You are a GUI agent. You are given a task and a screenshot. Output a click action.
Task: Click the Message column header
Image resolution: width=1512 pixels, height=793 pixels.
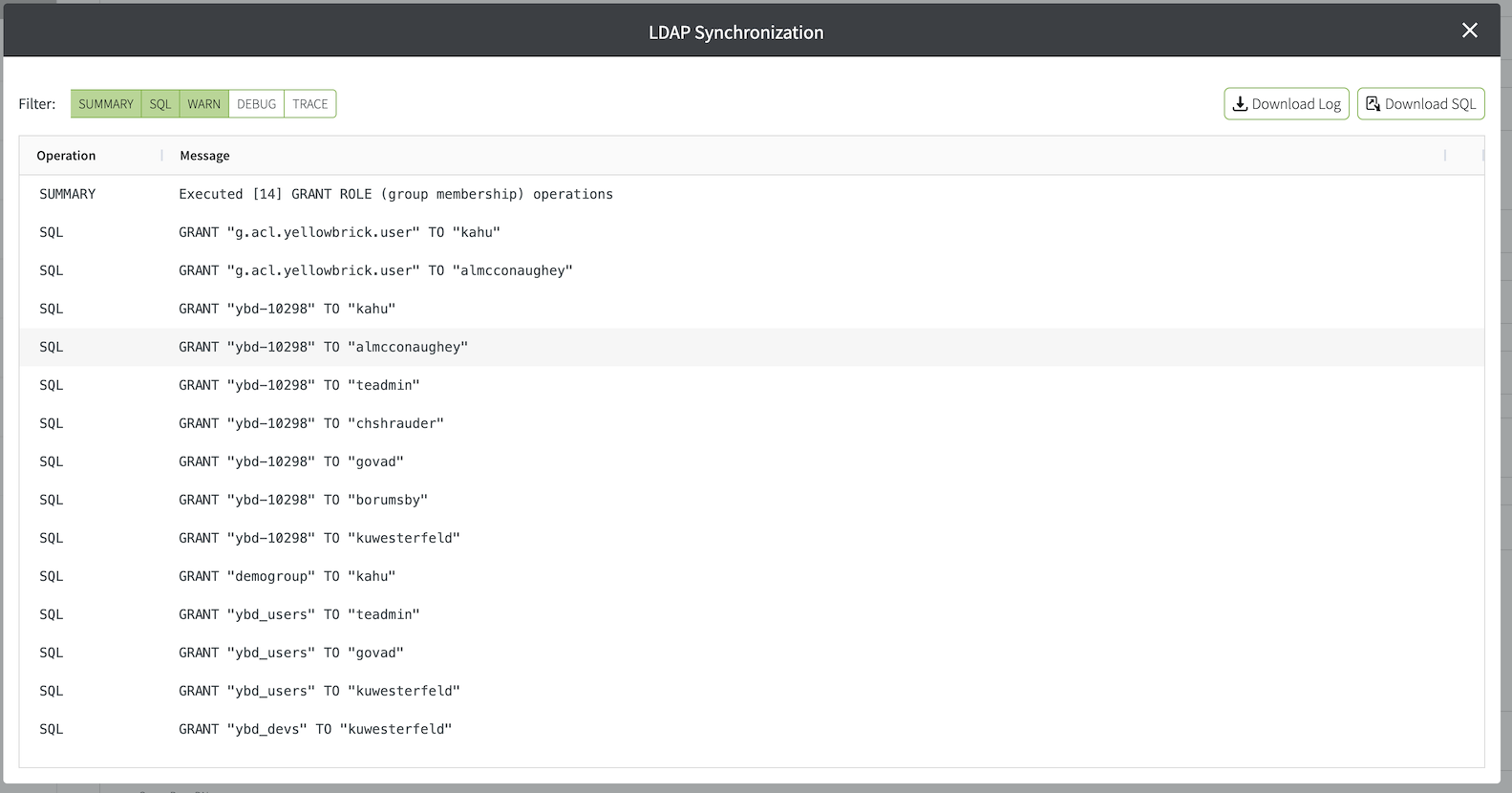click(204, 156)
